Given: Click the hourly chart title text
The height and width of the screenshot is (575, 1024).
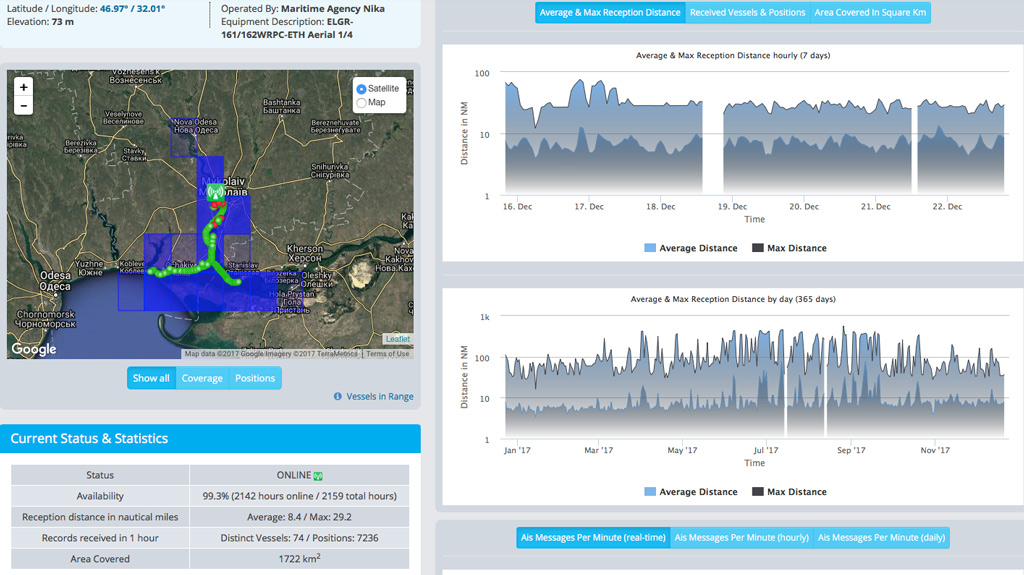Looking at the screenshot, I should coord(733,56).
